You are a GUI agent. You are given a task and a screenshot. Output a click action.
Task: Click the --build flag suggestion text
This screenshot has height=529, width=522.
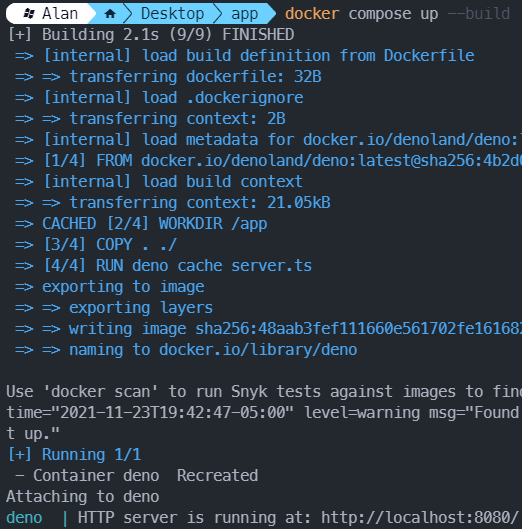478,14
